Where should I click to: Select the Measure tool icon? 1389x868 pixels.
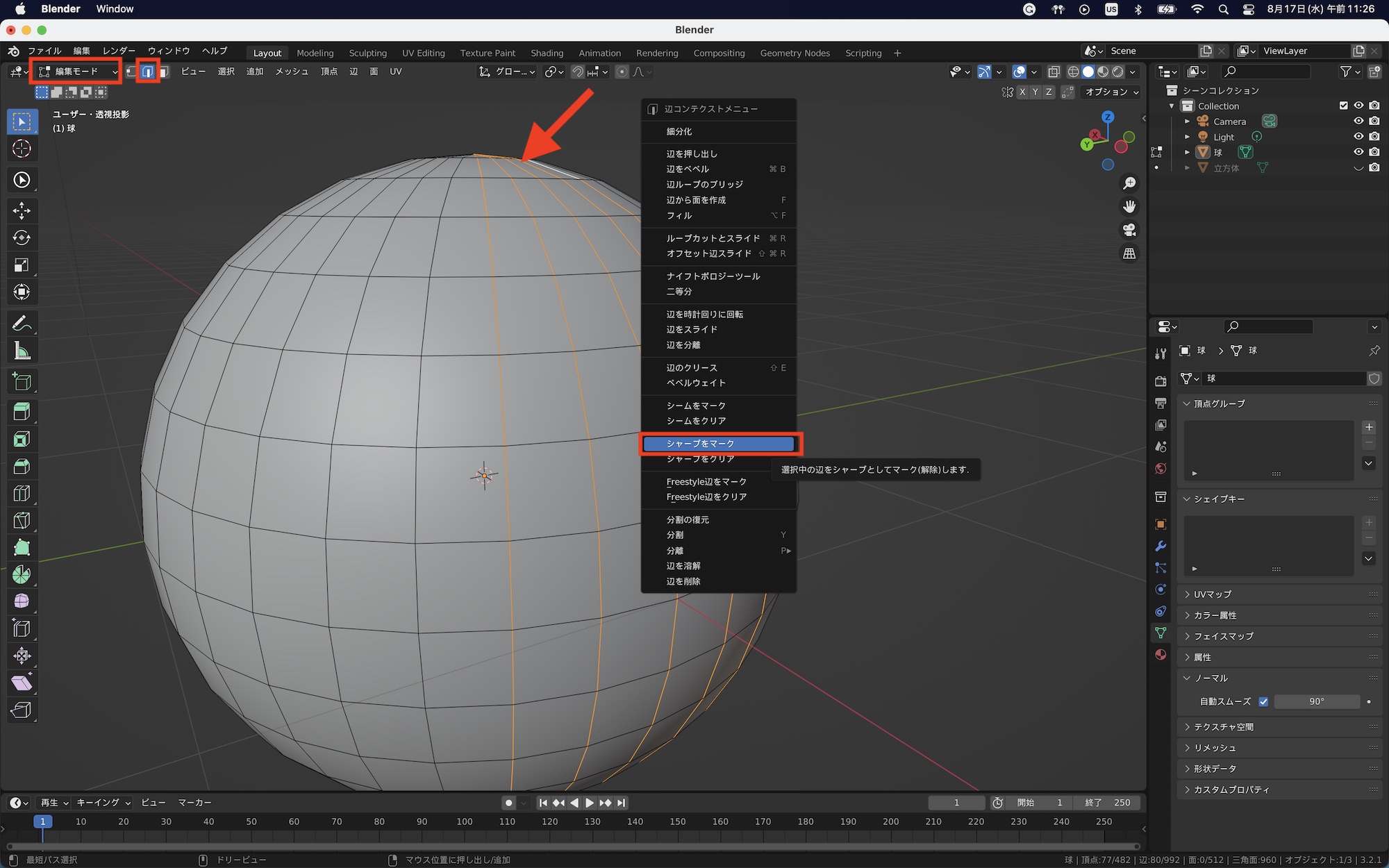[22, 351]
